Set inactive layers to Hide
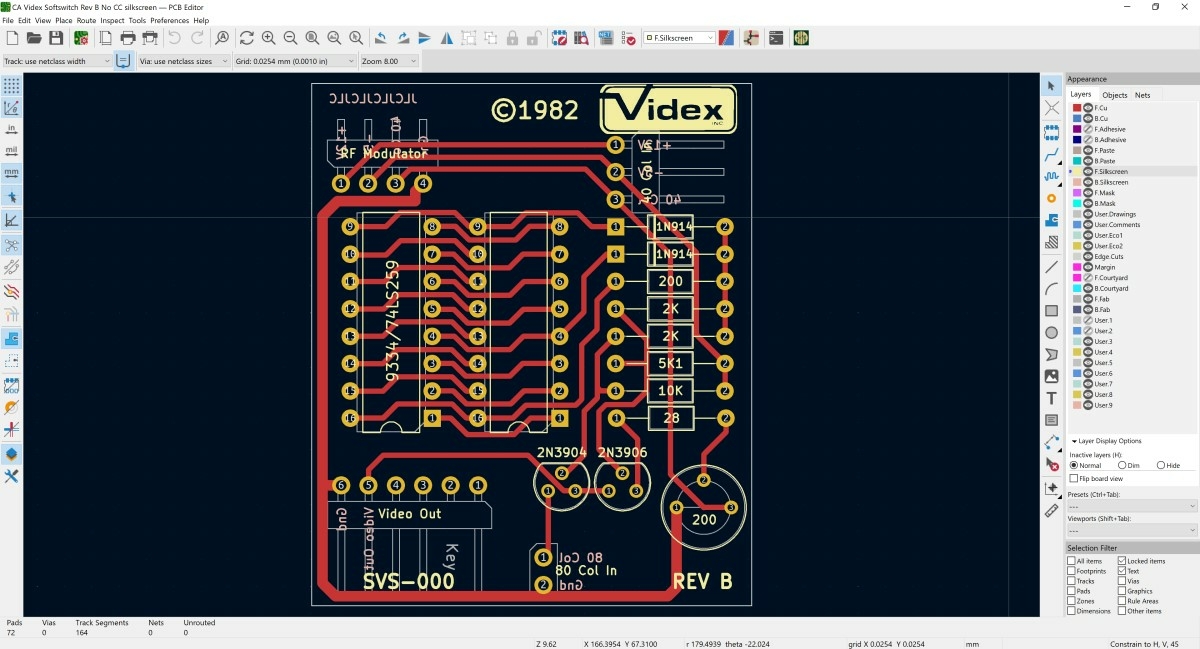1200x649 pixels. [1161, 465]
